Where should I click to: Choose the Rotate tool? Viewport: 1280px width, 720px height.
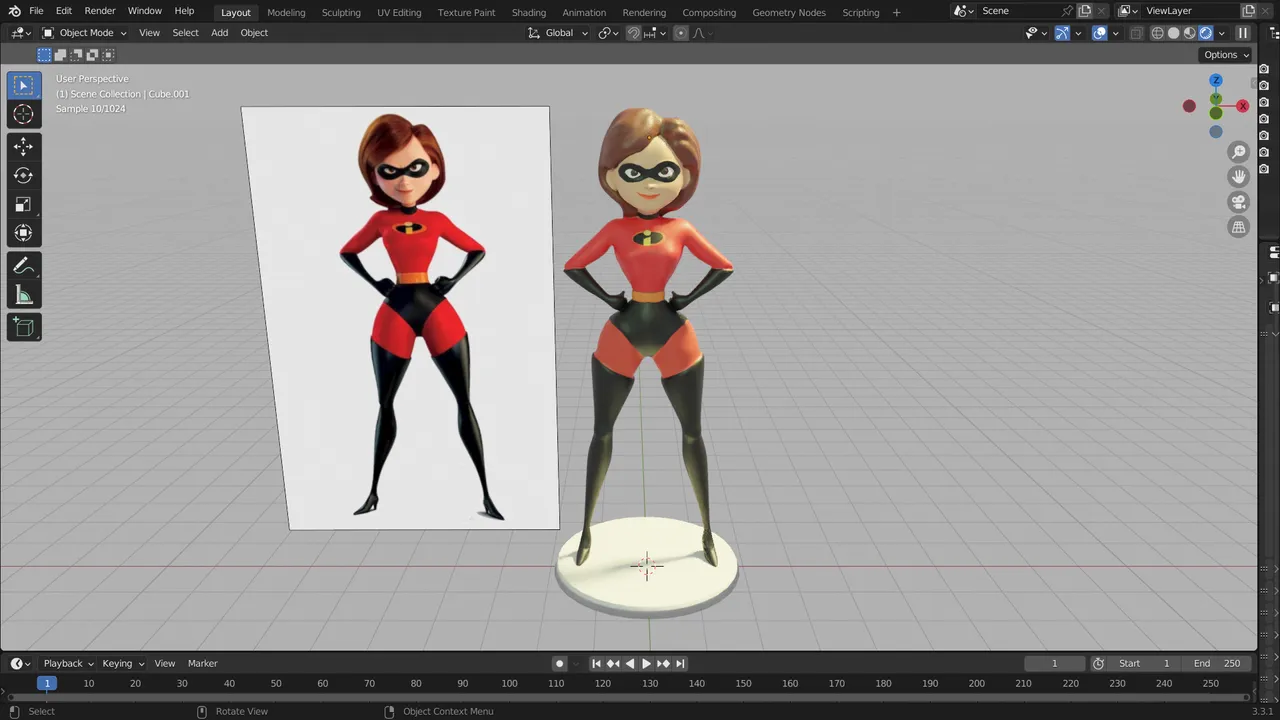click(24, 176)
